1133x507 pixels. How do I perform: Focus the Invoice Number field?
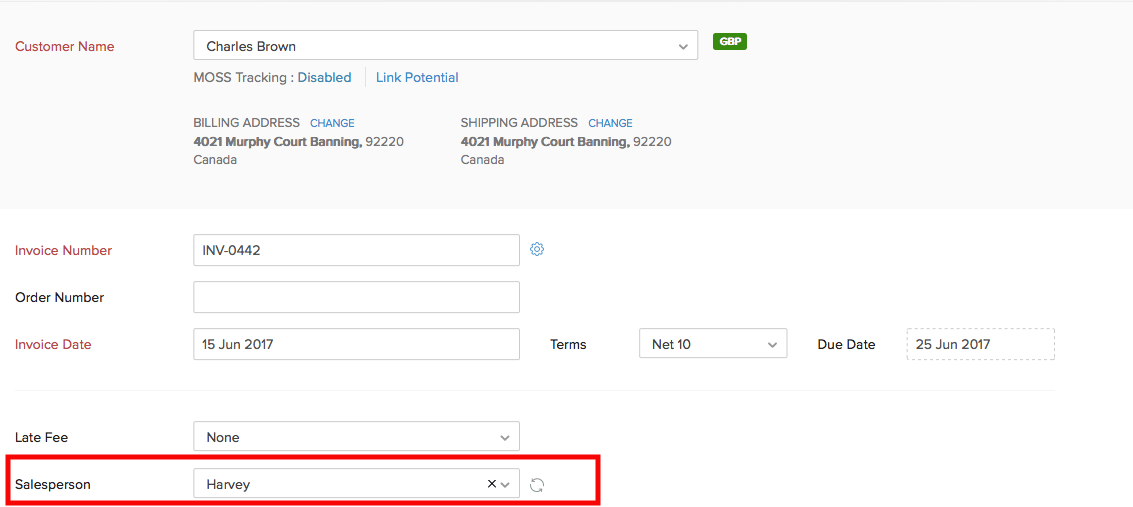coord(356,250)
